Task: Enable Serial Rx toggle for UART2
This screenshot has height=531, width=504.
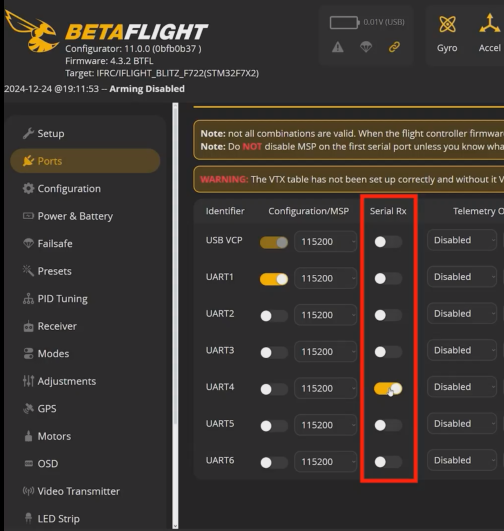Action: coord(388,315)
